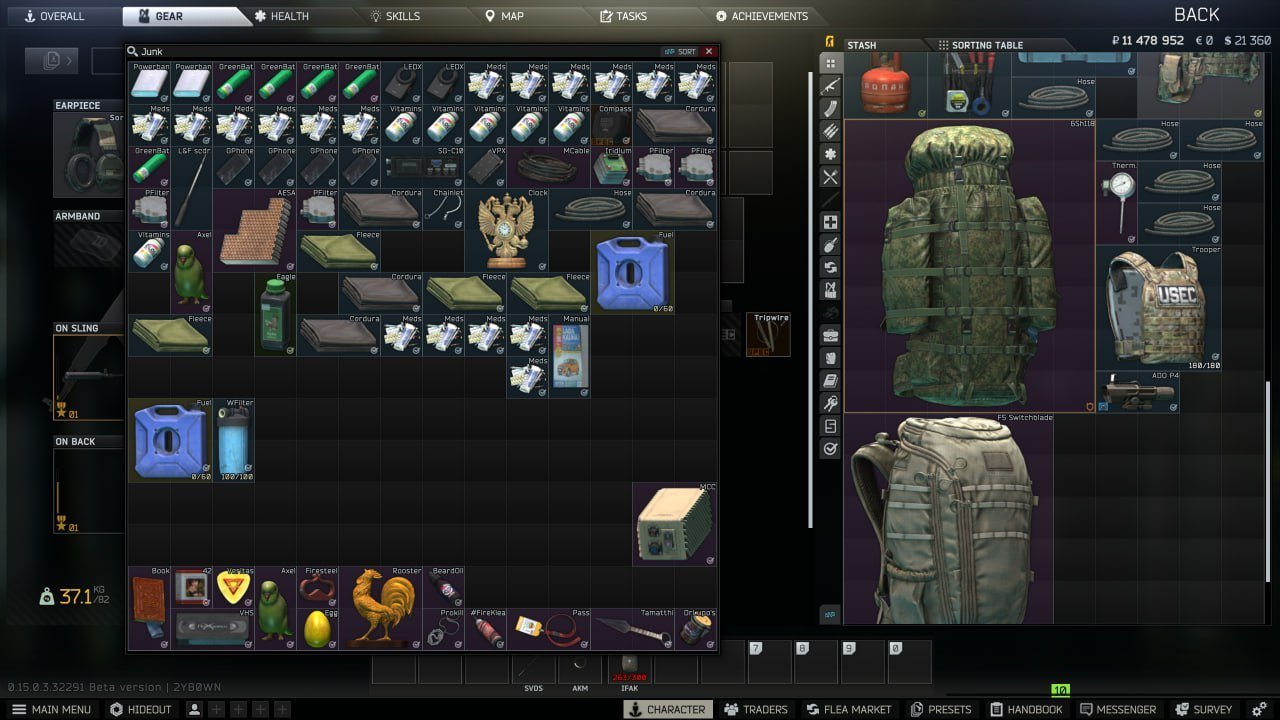Image resolution: width=1280 pixels, height=720 pixels.
Task: Select the Iridium item
Action: (611, 167)
